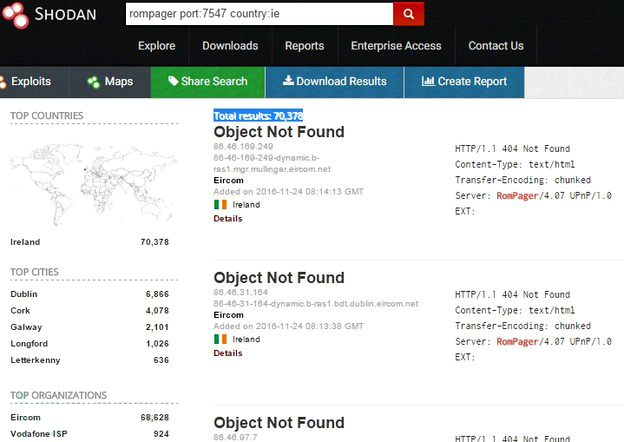The width and height of the screenshot is (624, 442).
Task: Open the Contact Us page
Action: coord(496,46)
